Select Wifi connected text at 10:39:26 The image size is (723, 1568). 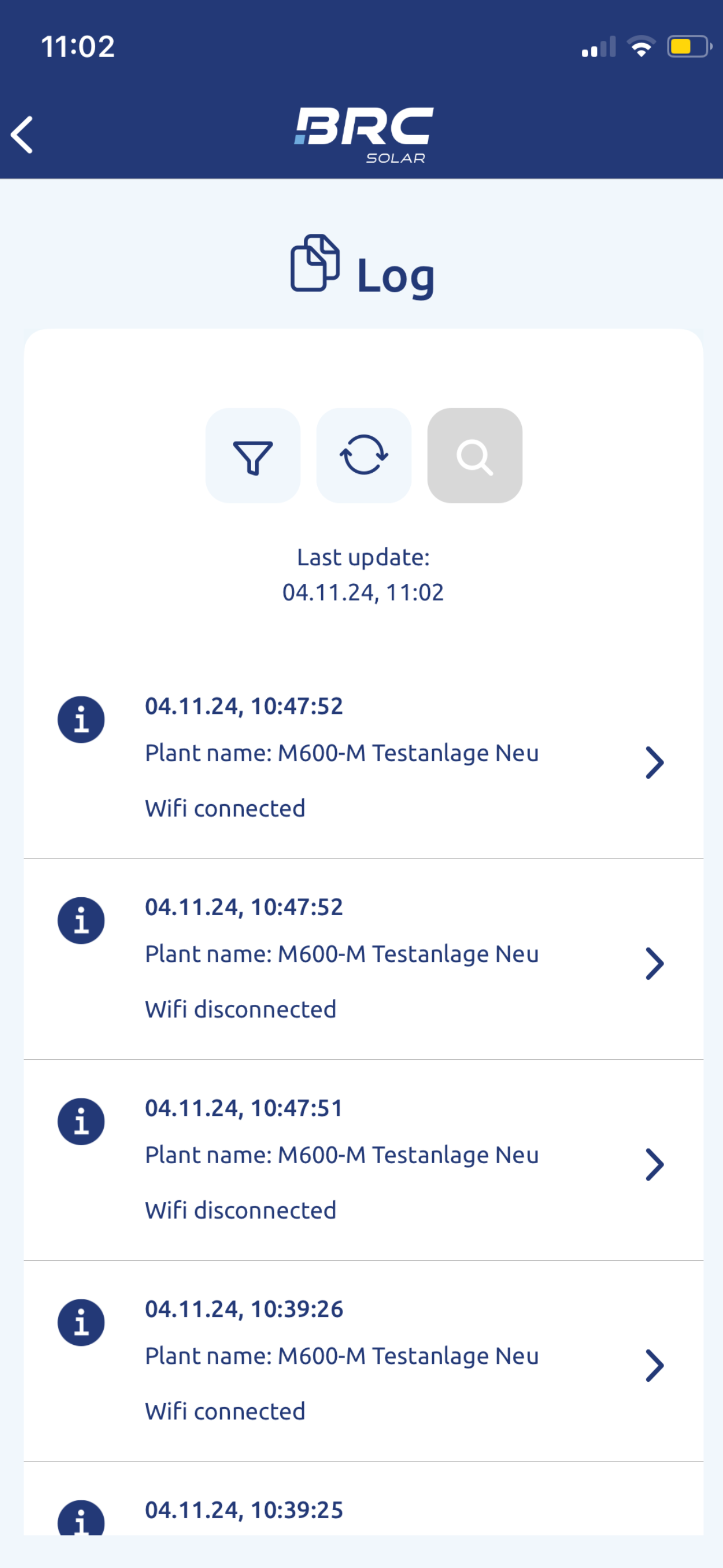225,1411
